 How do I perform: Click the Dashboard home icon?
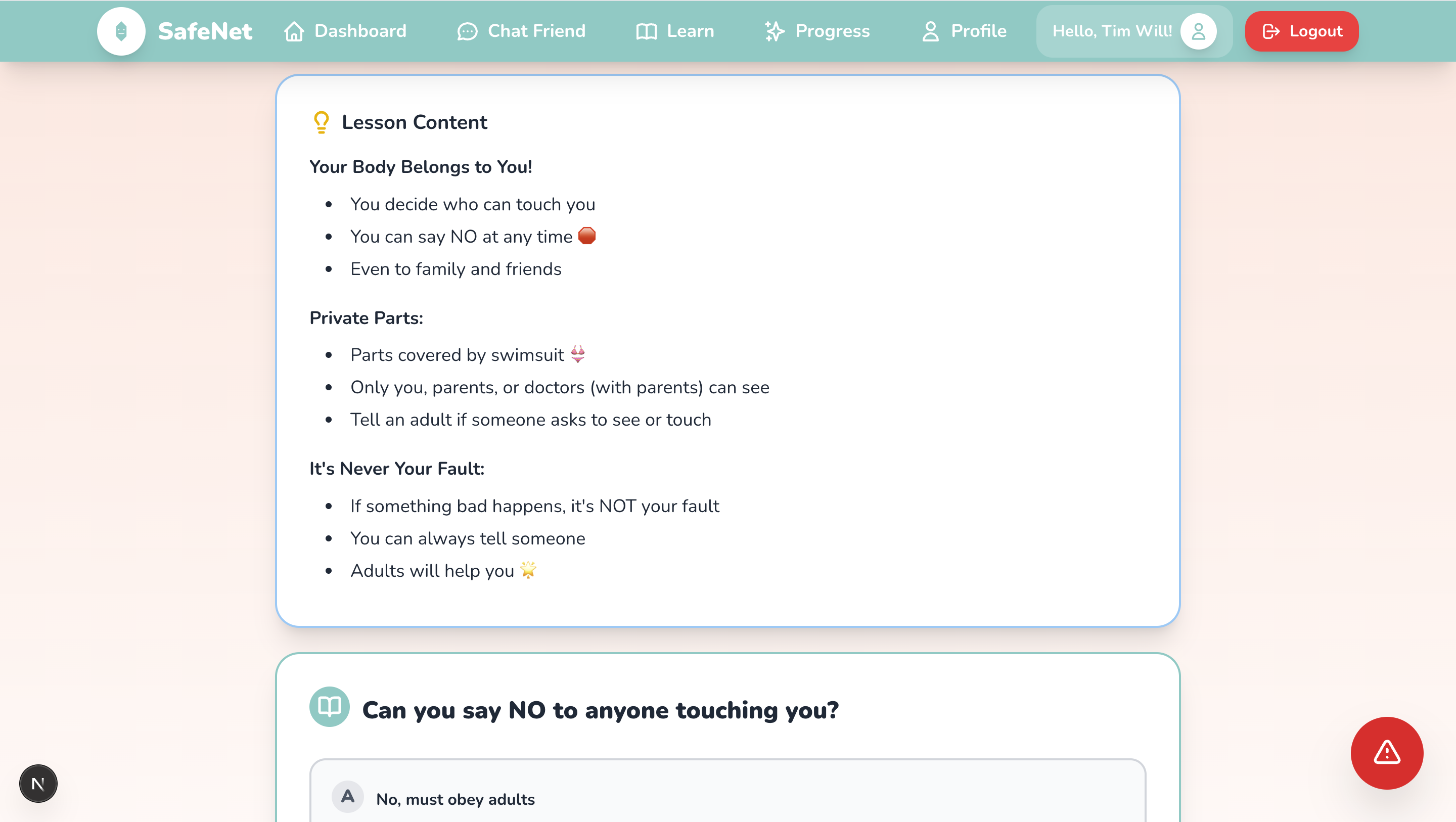click(x=294, y=31)
